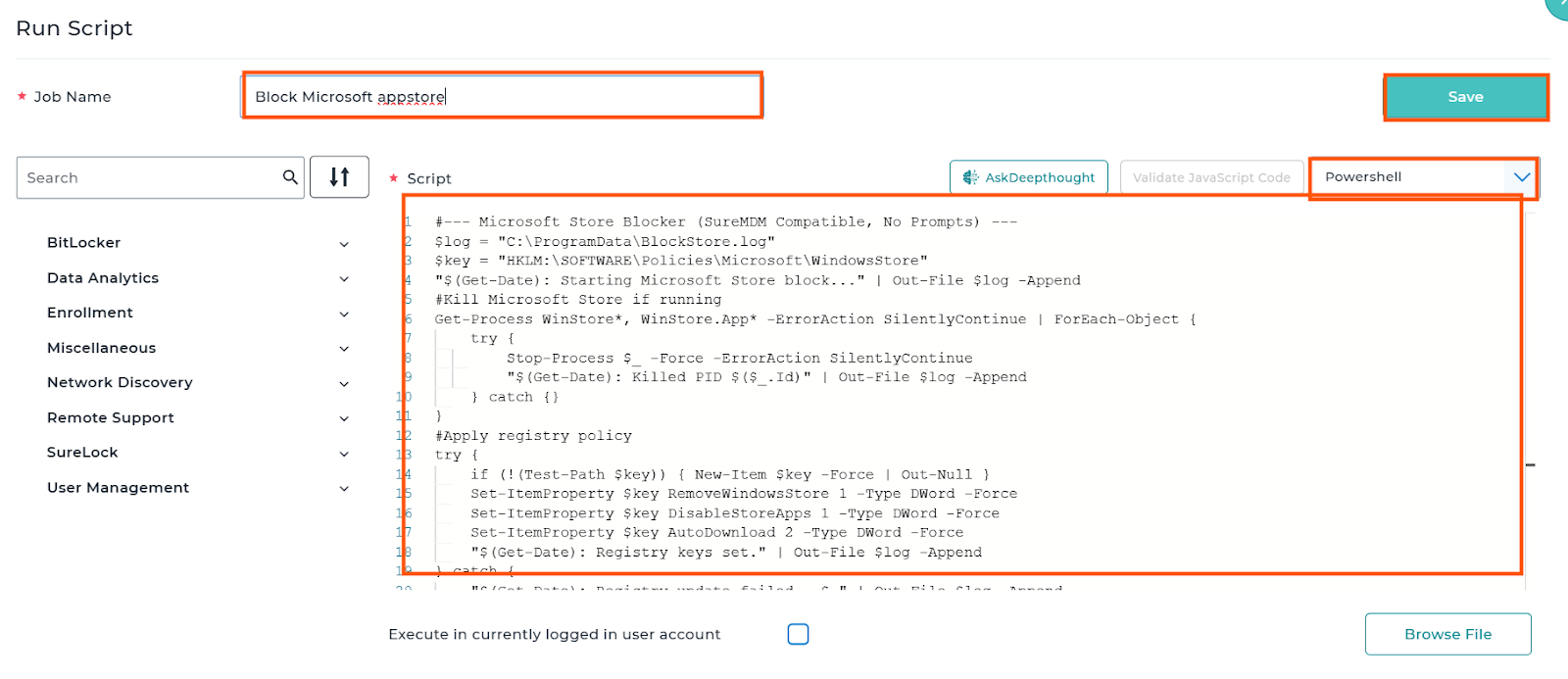Save the script job

coord(1465,97)
